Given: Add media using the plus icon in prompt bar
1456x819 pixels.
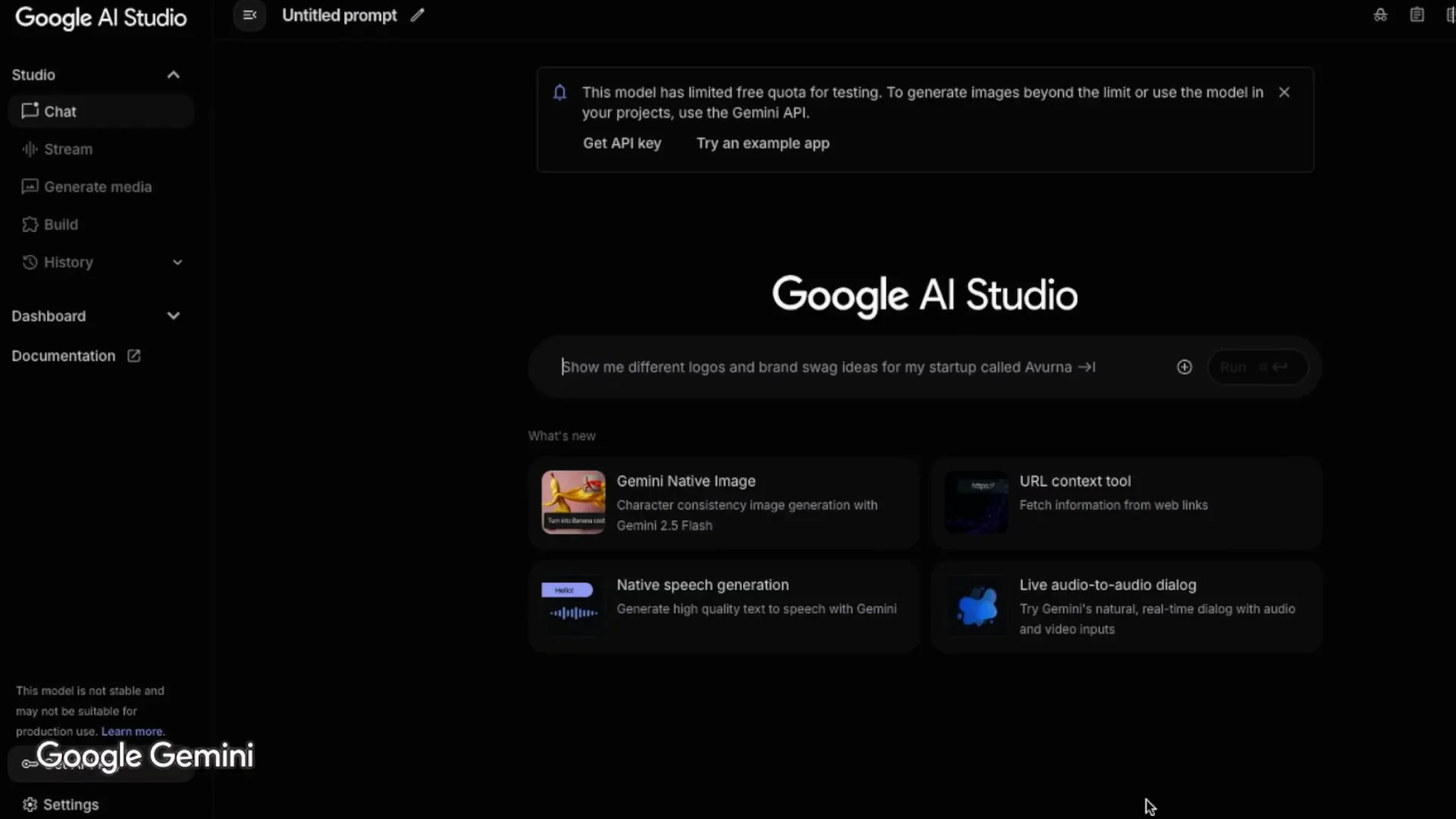Looking at the screenshot, I should (x=1185, y=366).
